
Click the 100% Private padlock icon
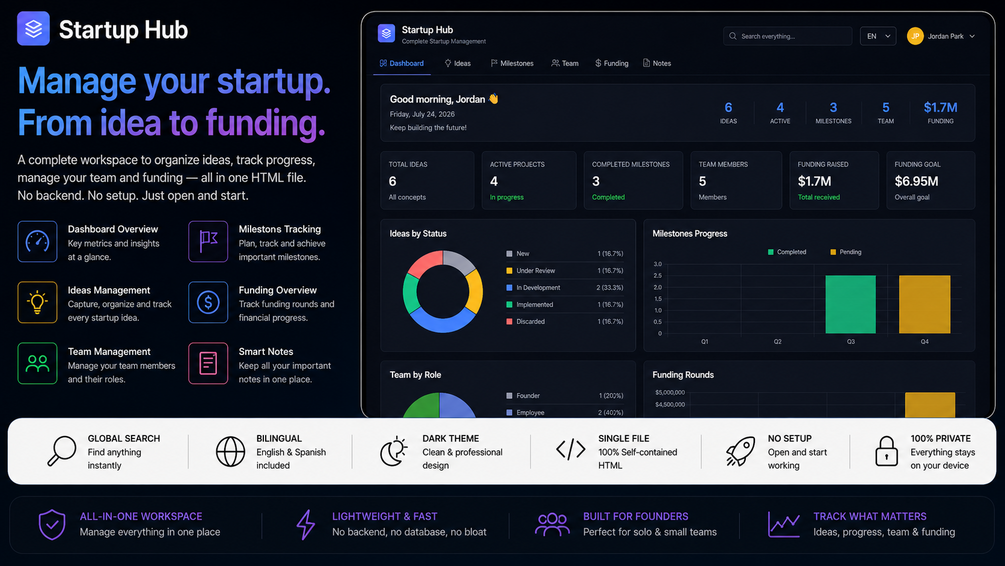tap(886, 451)
